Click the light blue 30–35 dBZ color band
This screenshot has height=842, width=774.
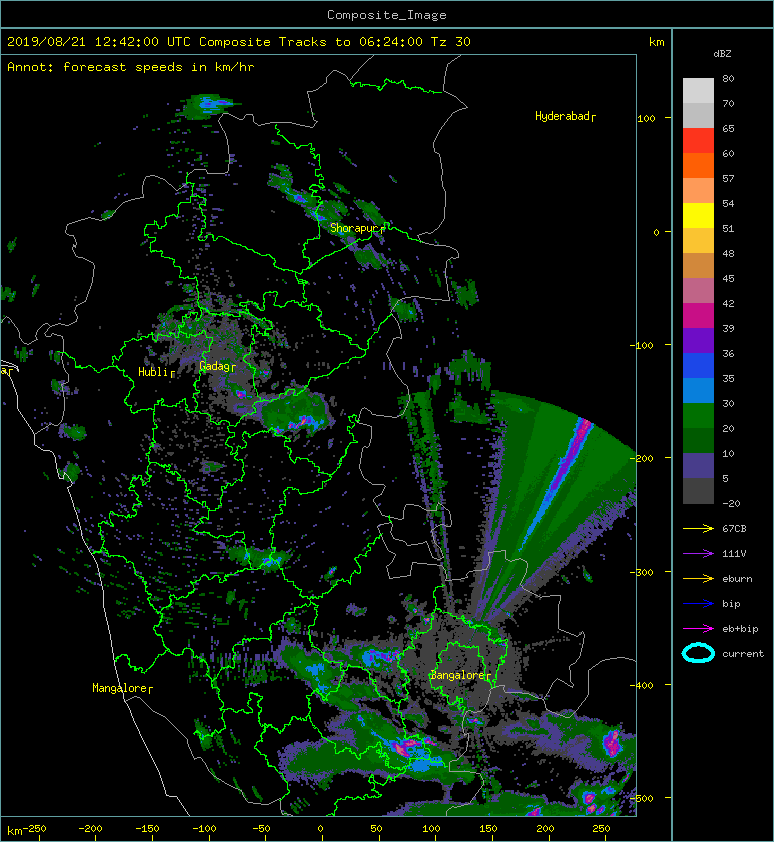point(698,391)
